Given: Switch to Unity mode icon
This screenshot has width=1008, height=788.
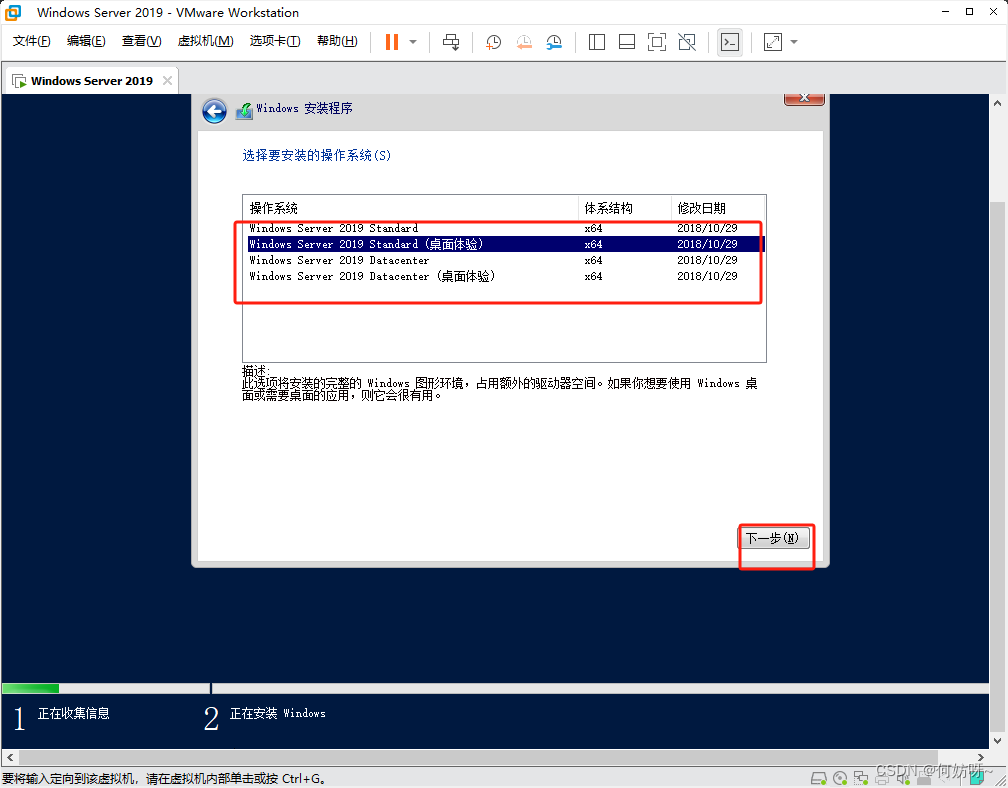Looking at the screenshot, I should click(x=687, y=42).
